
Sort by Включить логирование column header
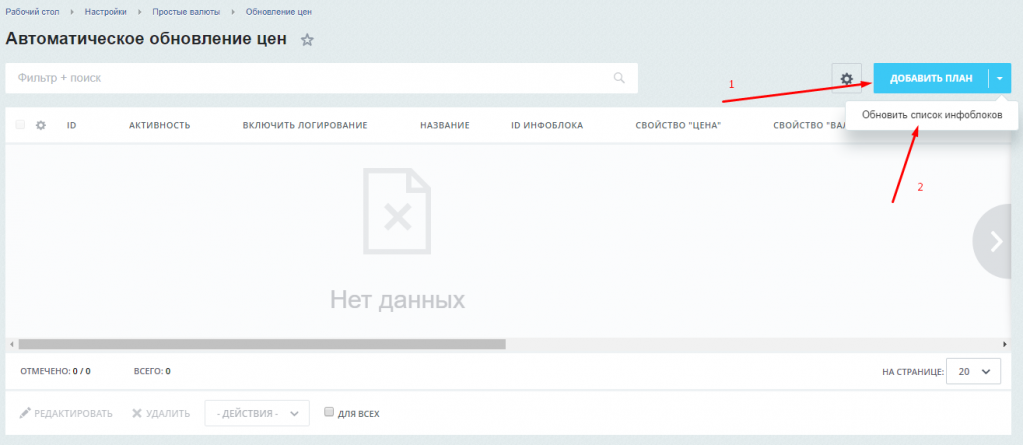(x=305, y=125)
